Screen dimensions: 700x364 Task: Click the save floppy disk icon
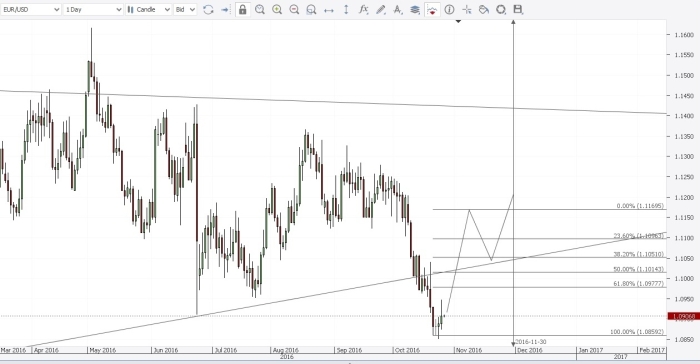pos(518,9)
